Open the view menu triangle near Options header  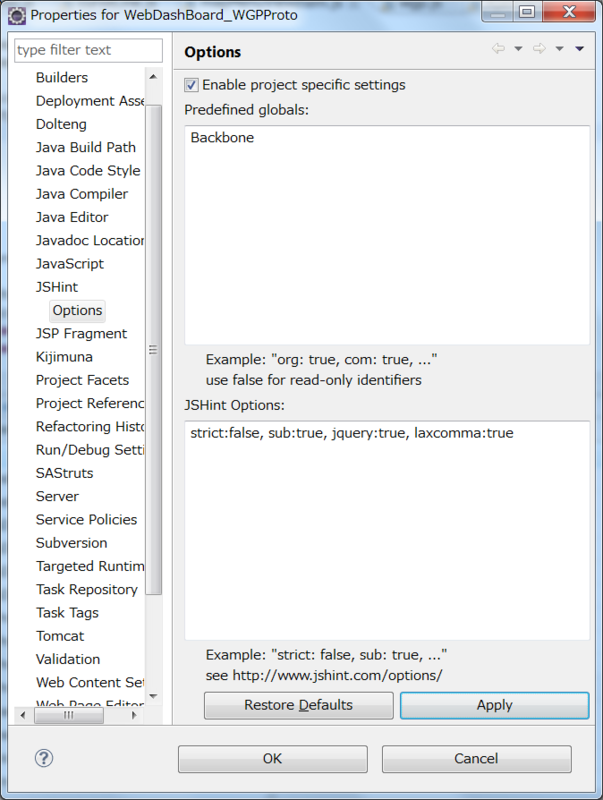pos(580,47)
